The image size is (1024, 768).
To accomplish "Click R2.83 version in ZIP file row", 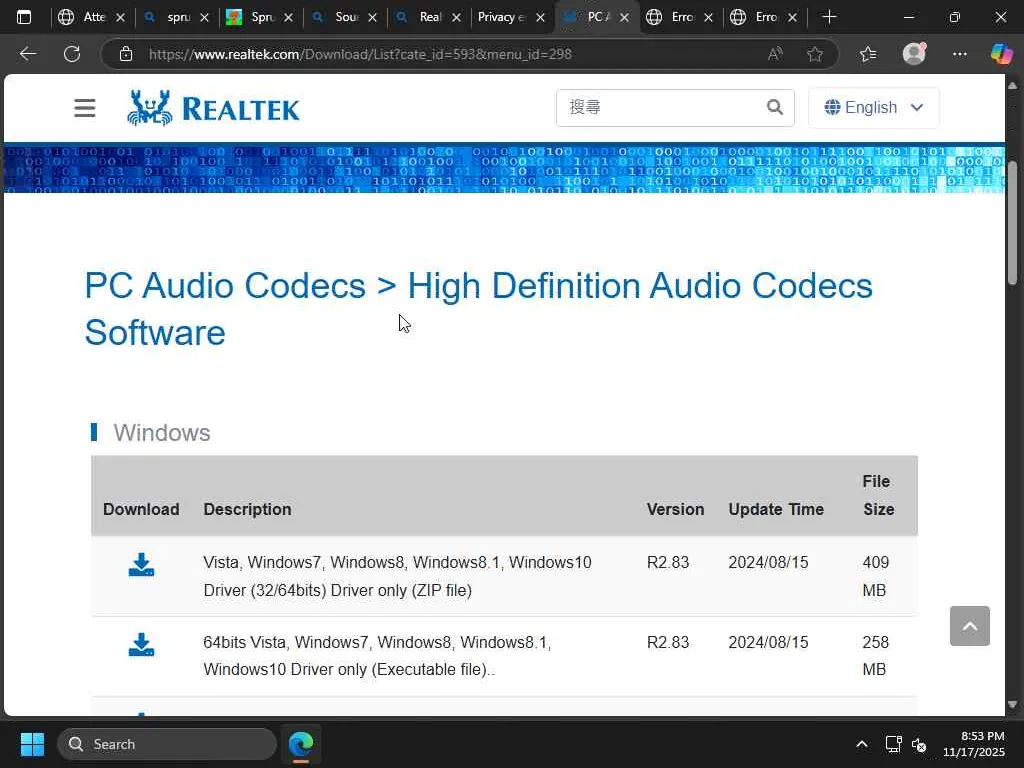I will pos(667,562).
